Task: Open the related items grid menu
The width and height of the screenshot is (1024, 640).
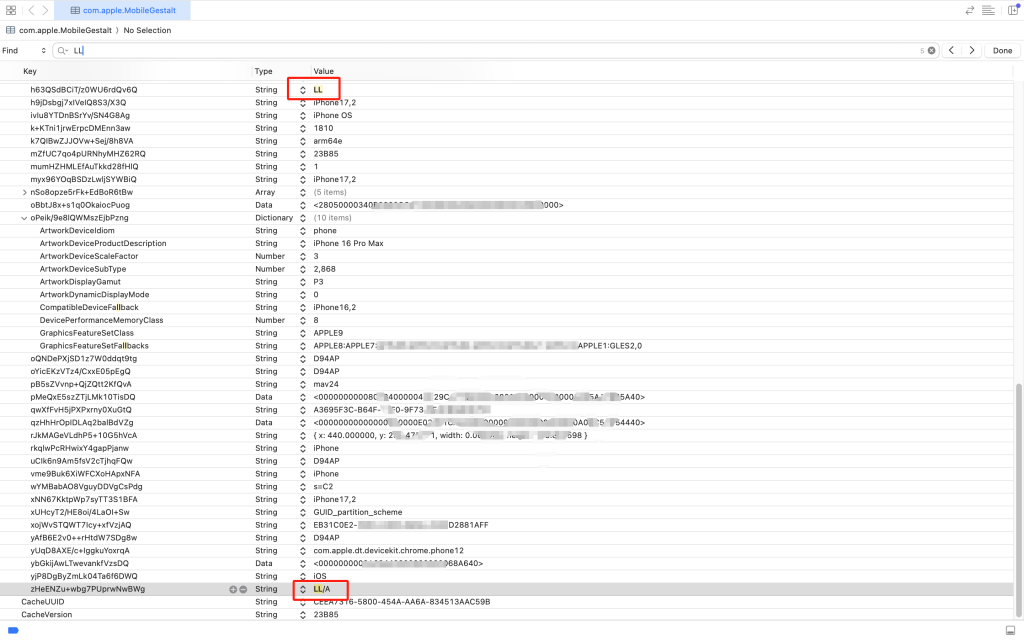Action: pyautogui.click(x=11, y=10)
